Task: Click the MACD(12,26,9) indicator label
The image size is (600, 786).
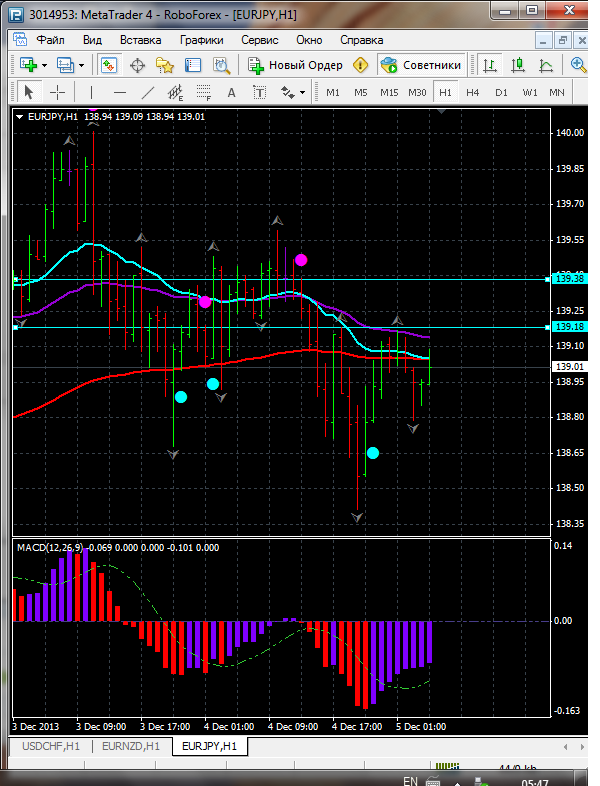Action: (50, 547)
